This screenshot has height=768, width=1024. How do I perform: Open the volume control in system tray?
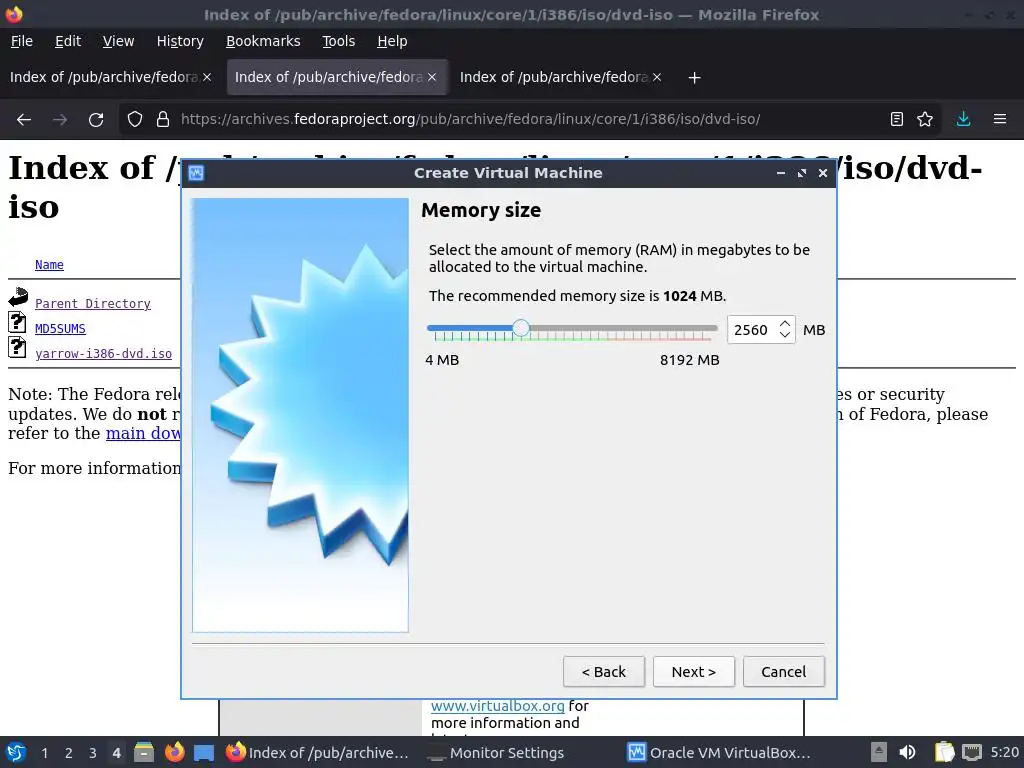coord(907,752)
